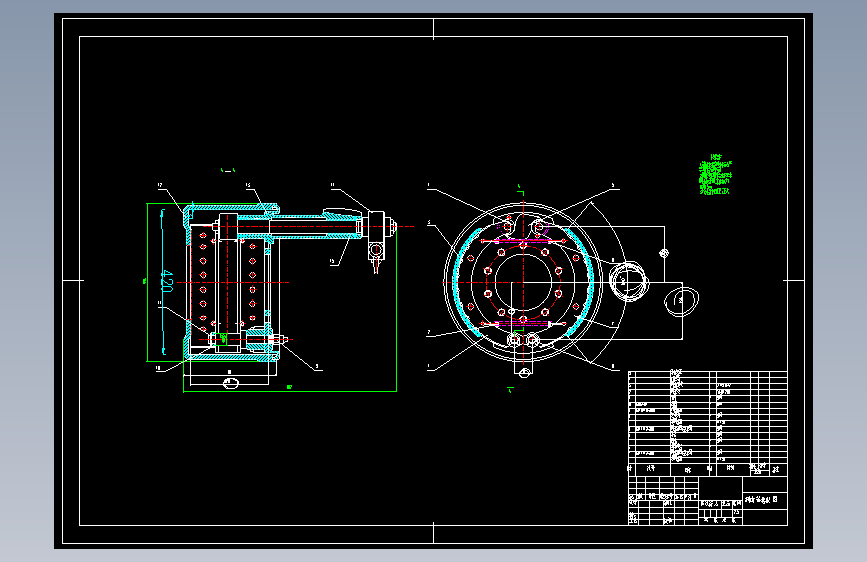Click the cyan 420 dimension text
The height and width of the screenshot is (562, 867).
[x=166, y=281]
